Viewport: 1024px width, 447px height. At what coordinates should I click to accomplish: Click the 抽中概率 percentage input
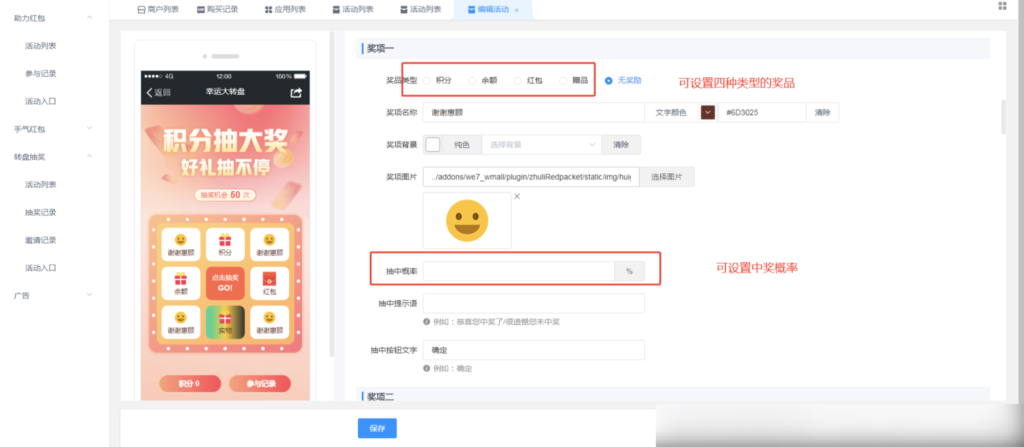coord(519,271)
